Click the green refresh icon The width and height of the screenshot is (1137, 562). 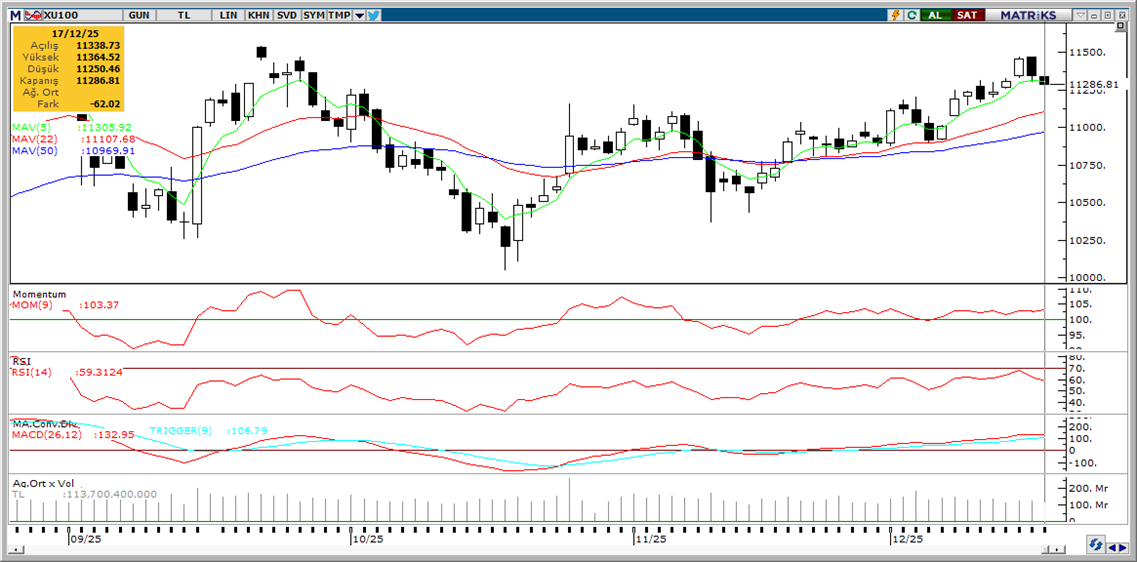coord(911,15)
